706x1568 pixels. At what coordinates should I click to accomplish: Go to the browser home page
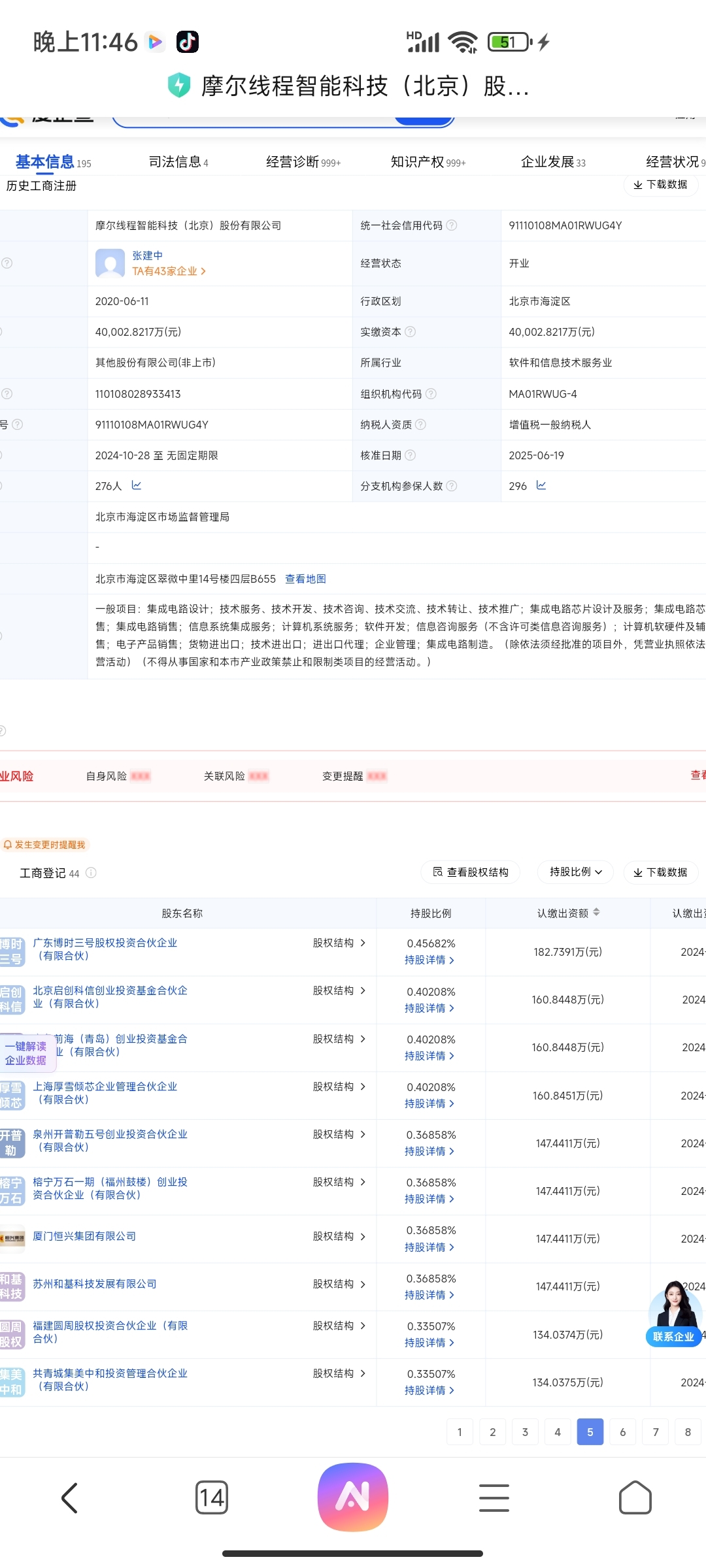635,1497
